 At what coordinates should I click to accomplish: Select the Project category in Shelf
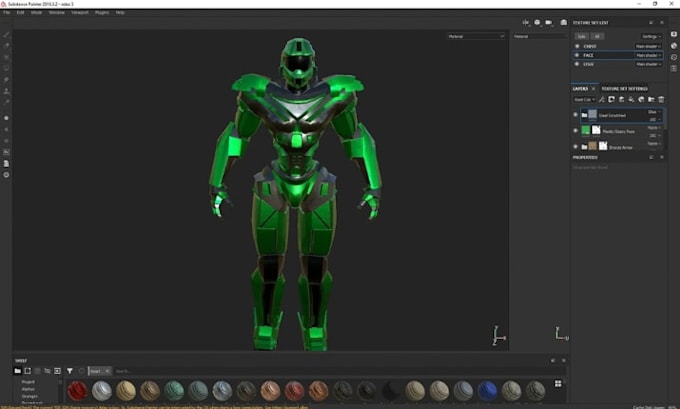click(28, 382)
